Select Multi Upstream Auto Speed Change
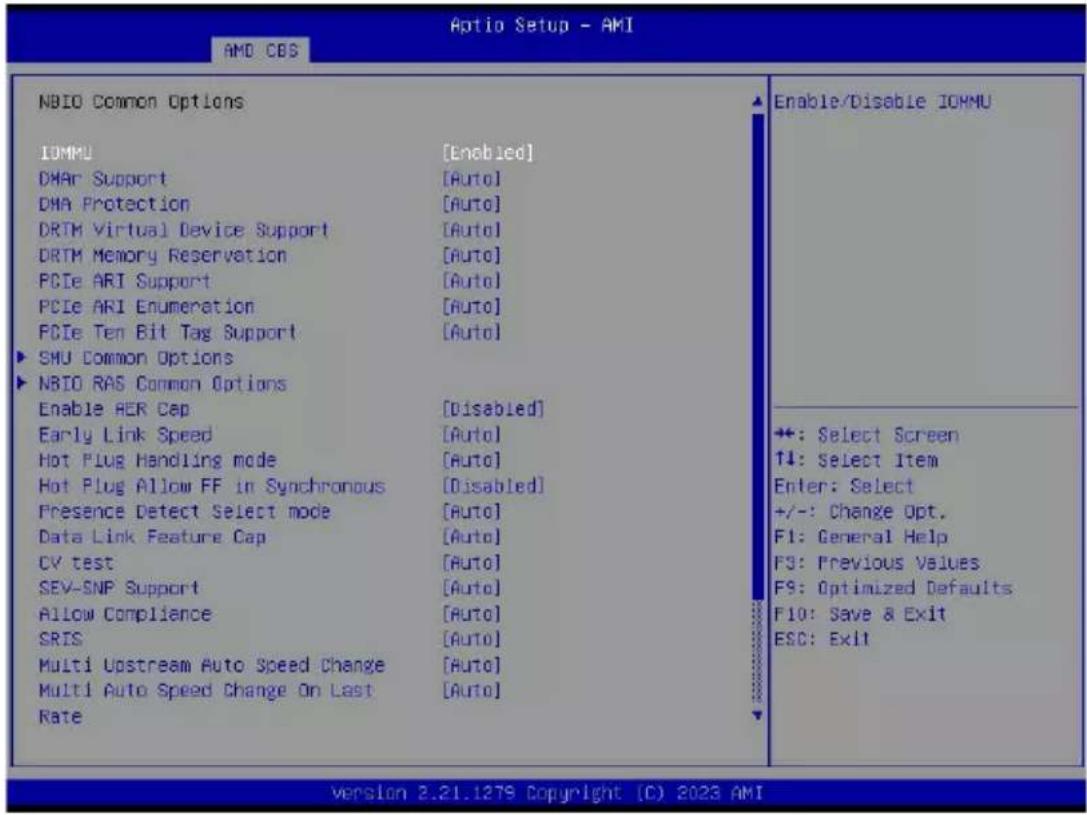 coord(211,666)
